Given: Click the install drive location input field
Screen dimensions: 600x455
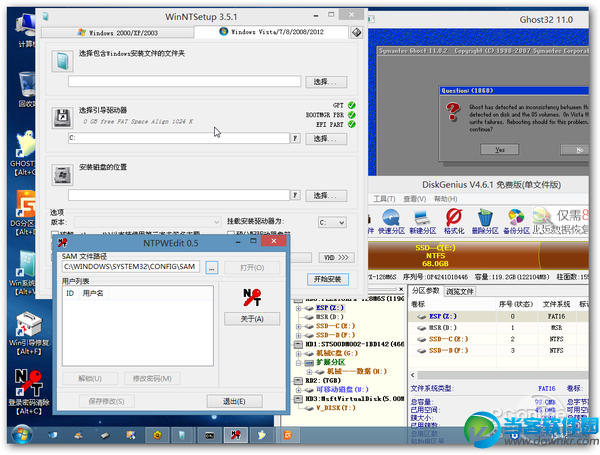Looking at the screenshot, I should click(x=179, y=195).
